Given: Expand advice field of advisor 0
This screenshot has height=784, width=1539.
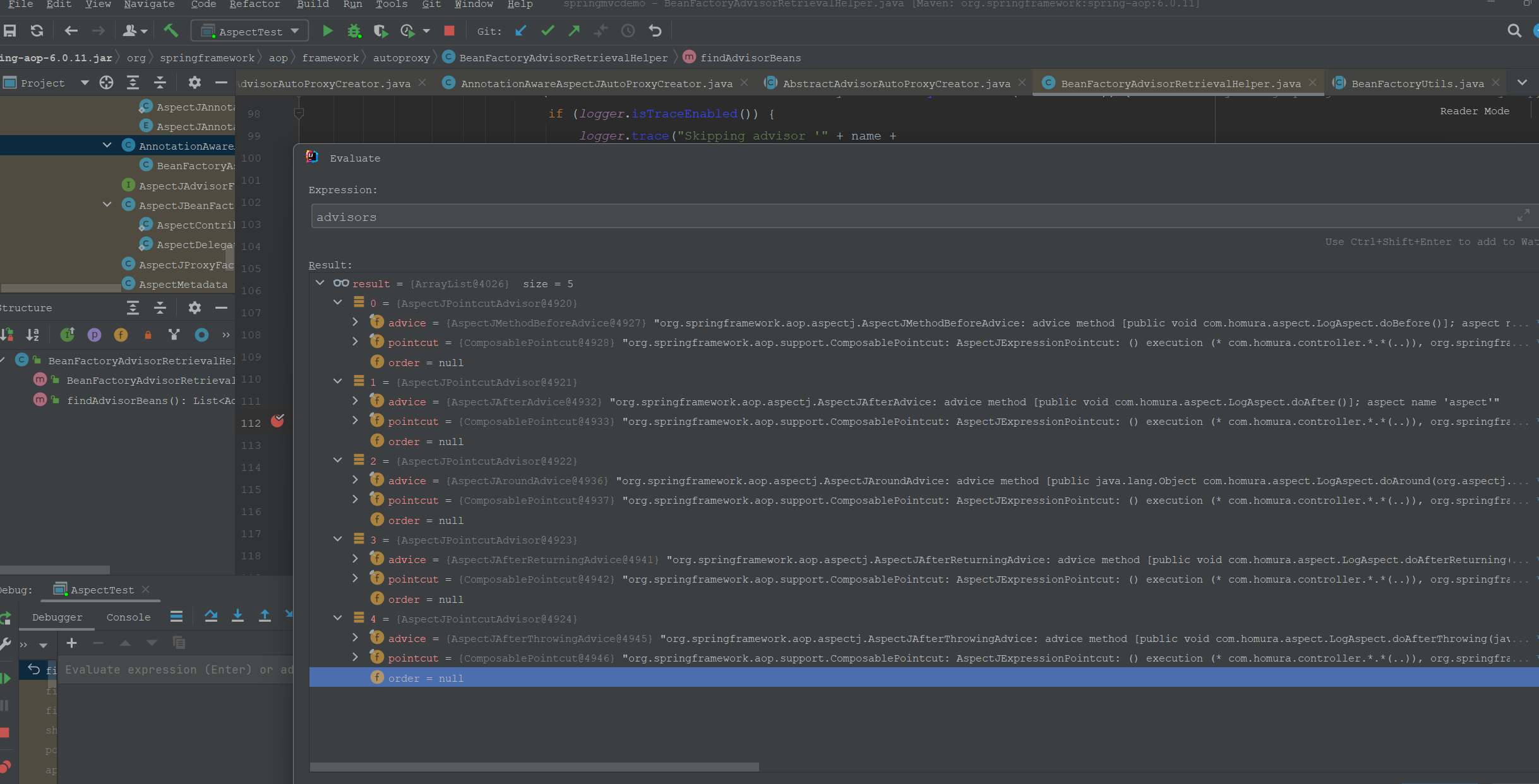Looking at the screenshot, I should (x=356, y=323).
